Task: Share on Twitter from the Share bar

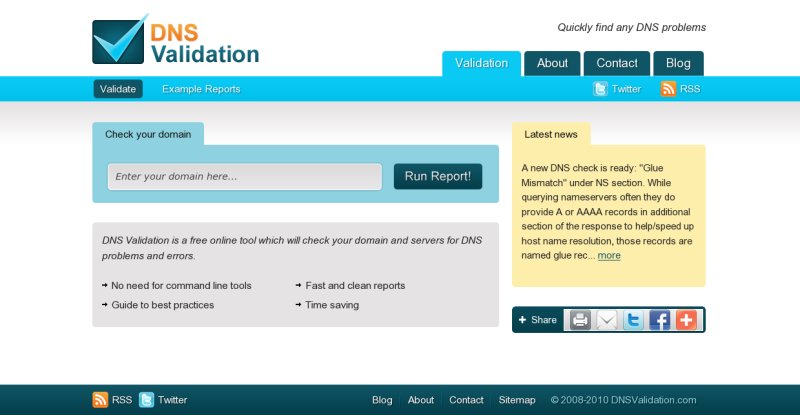Action: 633,320
